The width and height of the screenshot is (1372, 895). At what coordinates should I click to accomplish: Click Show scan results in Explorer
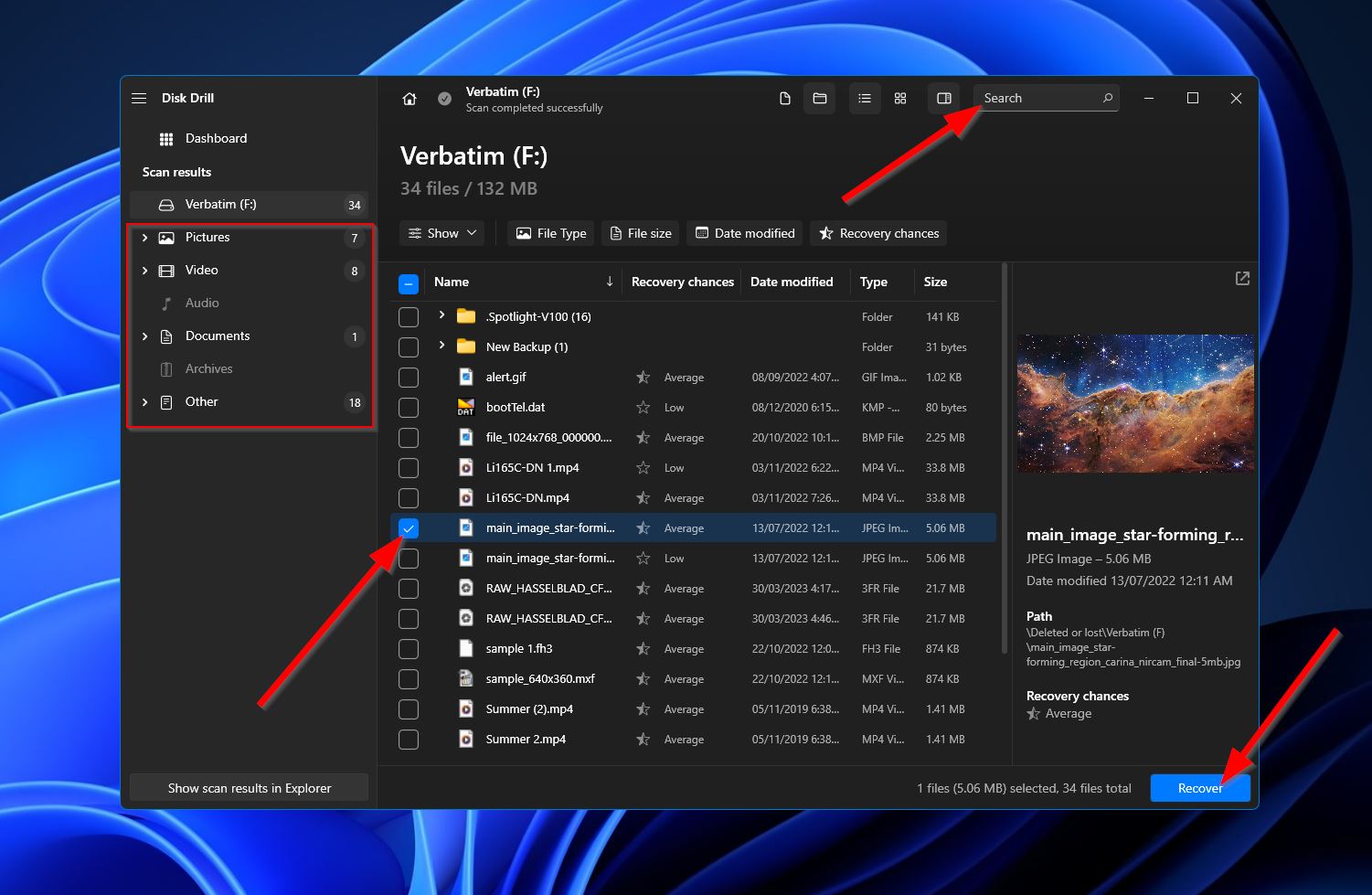[x=249, y=788]
